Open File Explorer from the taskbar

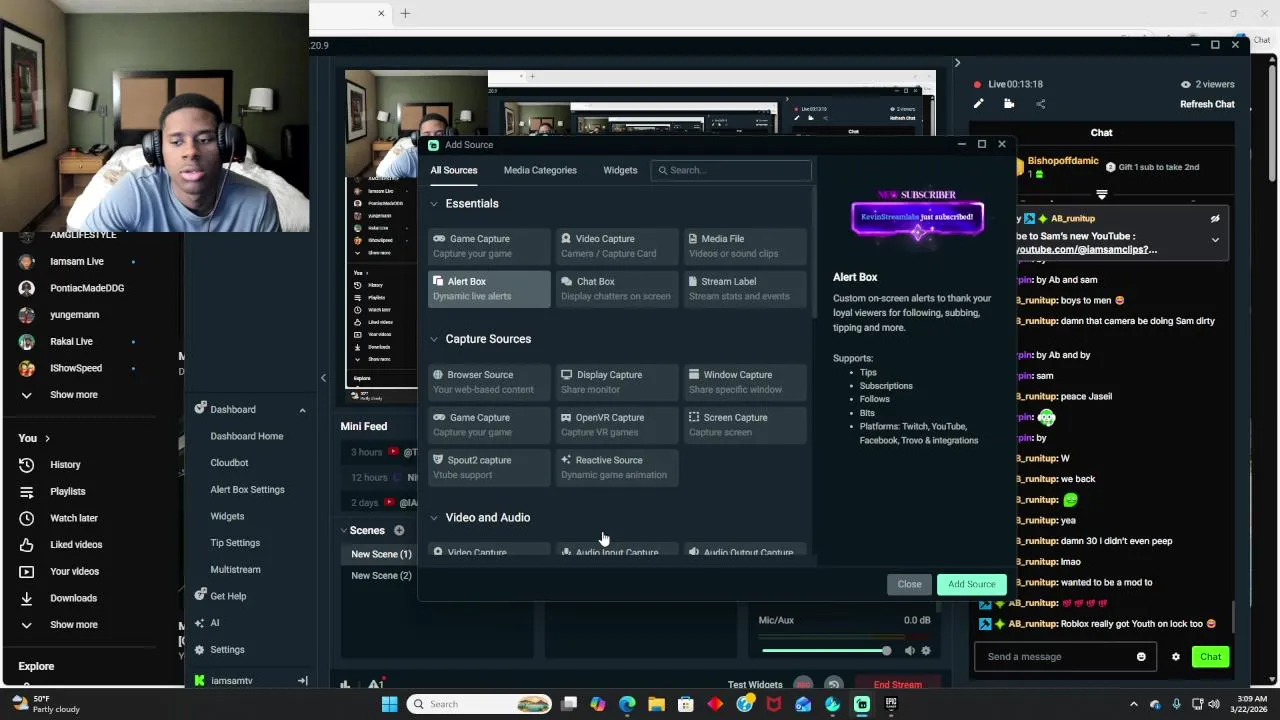656,704
